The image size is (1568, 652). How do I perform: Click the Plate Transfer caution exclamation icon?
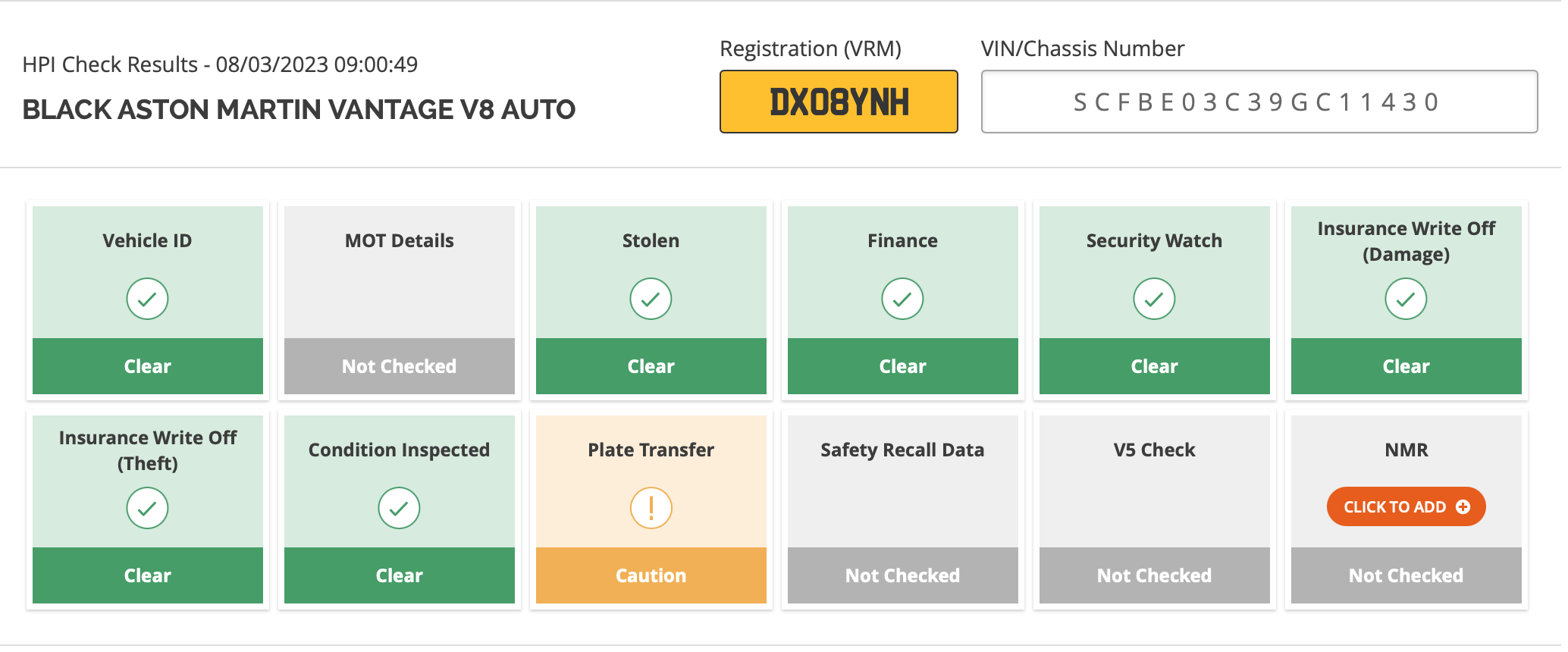coord(651,508)
